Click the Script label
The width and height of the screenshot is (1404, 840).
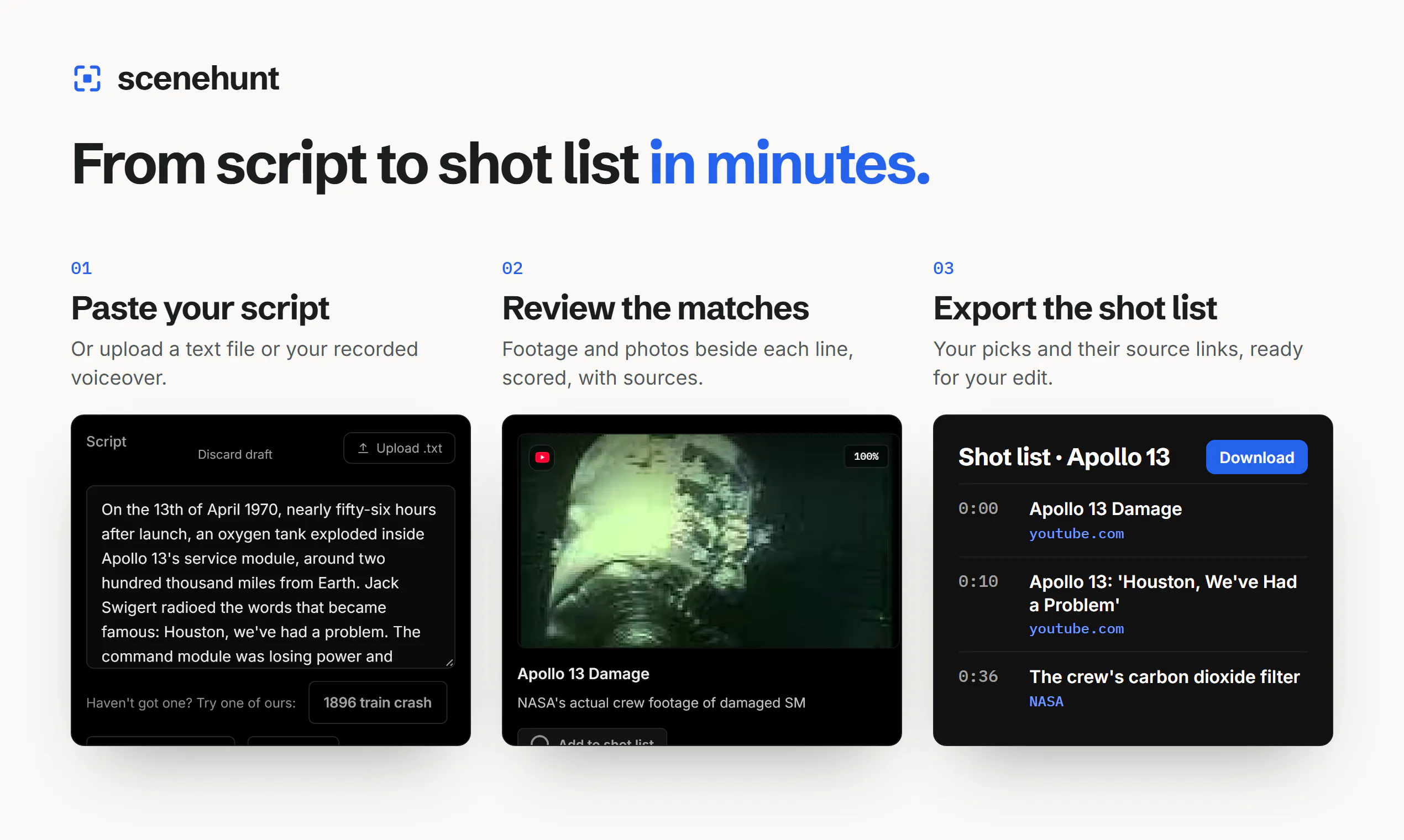click(x=106, y=442)
